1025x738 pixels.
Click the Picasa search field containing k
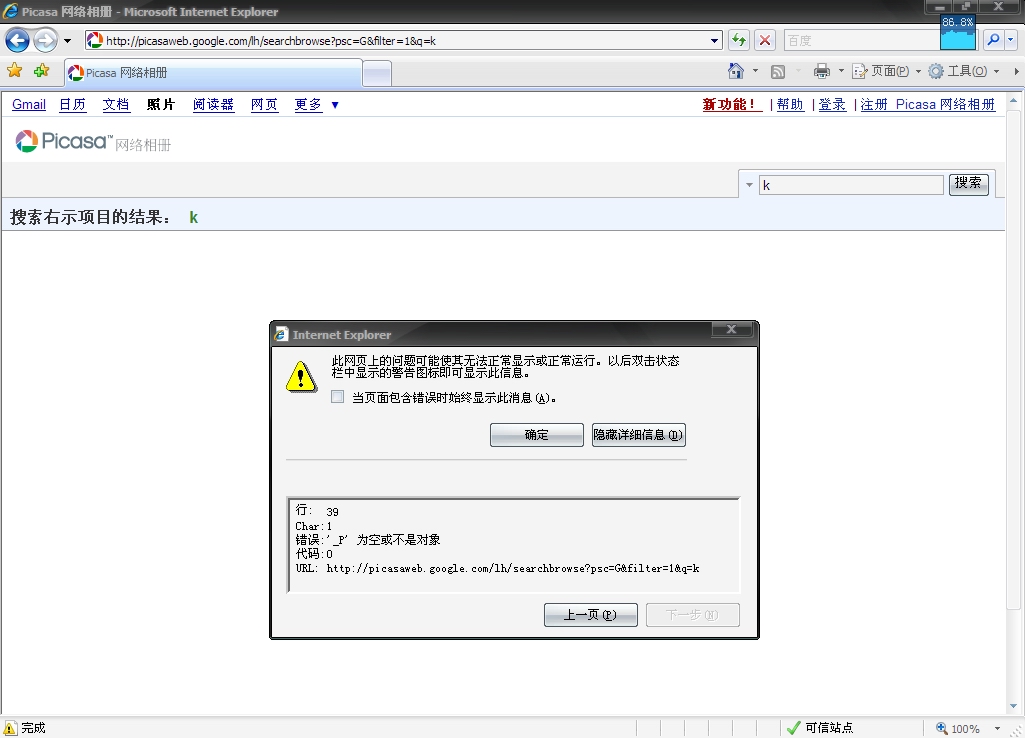pyautogui.click(x=851, y=185)
